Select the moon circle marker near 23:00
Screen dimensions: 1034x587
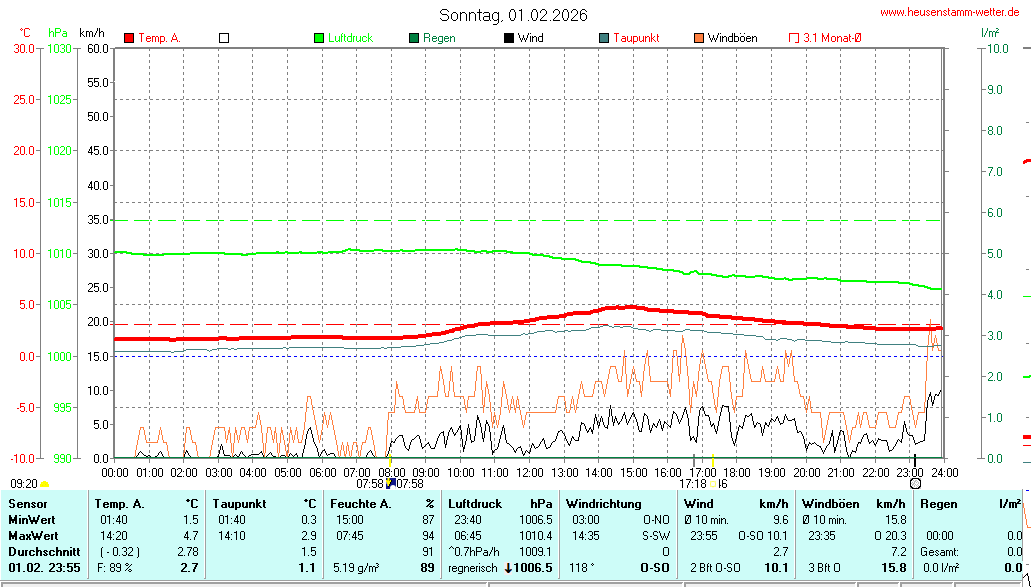(x=915, y=483)
